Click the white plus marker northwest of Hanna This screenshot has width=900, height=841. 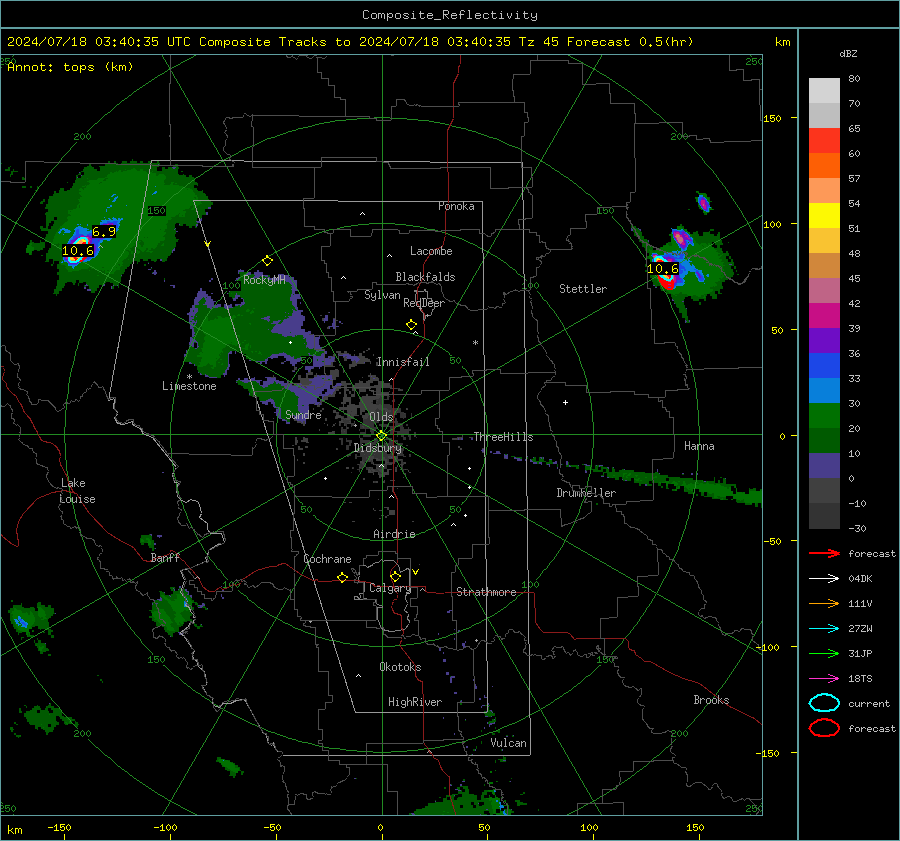pos(565,402)
